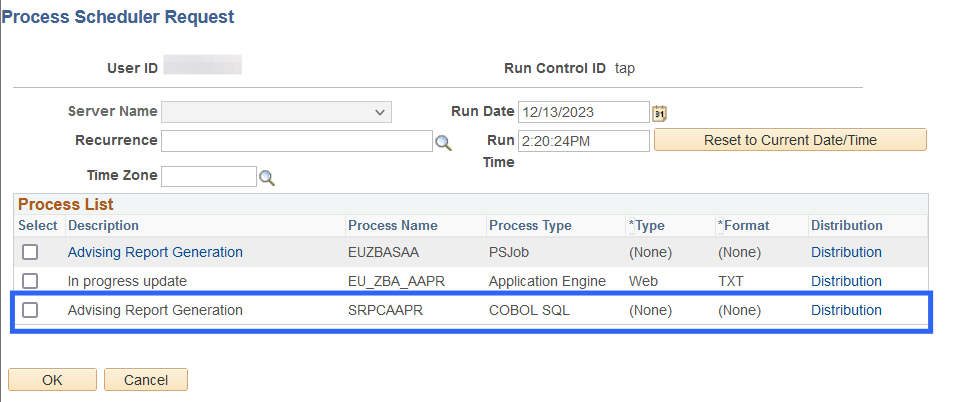Image resolution: width=972 pixels, height=402 pixels.
Task: Open Distribution link for EUZBASAA row
Action: [846, 252]
